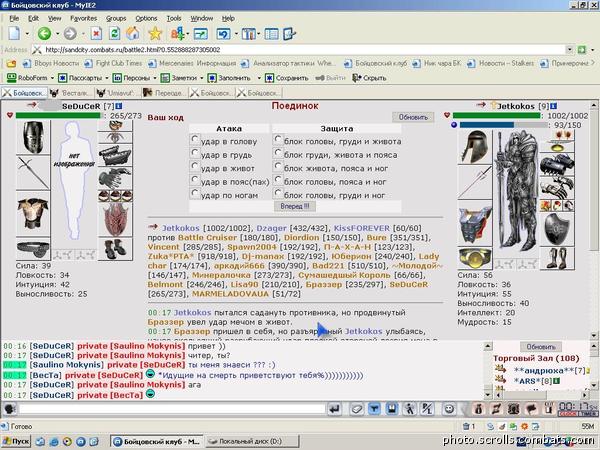Click the Сохранить RoboForm button

287,78
